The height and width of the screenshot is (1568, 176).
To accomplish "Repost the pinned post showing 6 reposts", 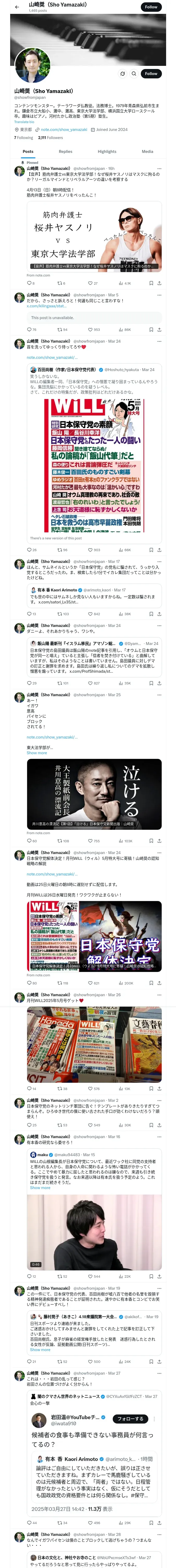I will click(x=61, y=283).
